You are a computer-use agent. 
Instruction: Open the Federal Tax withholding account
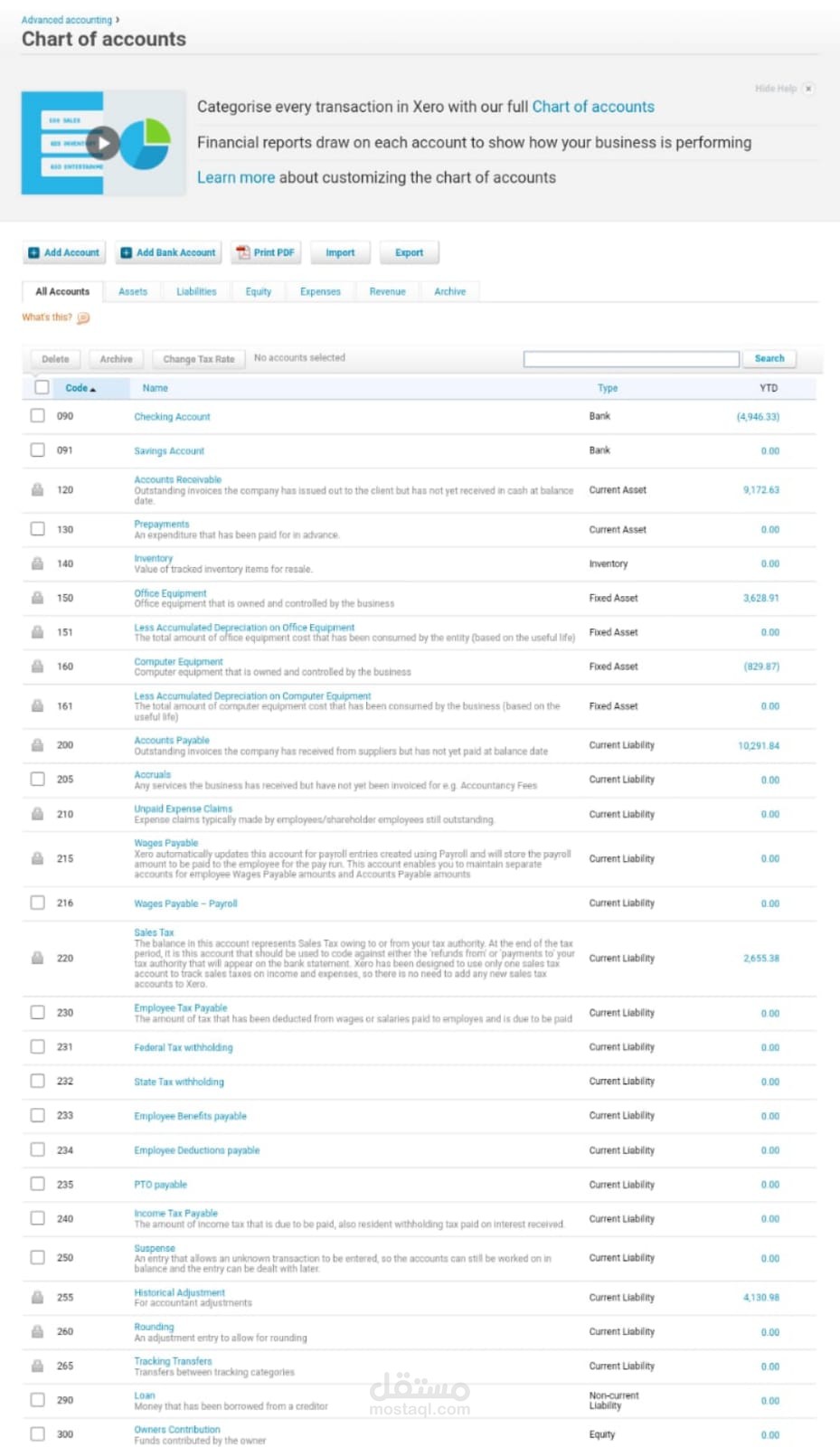pos(184,1047)
